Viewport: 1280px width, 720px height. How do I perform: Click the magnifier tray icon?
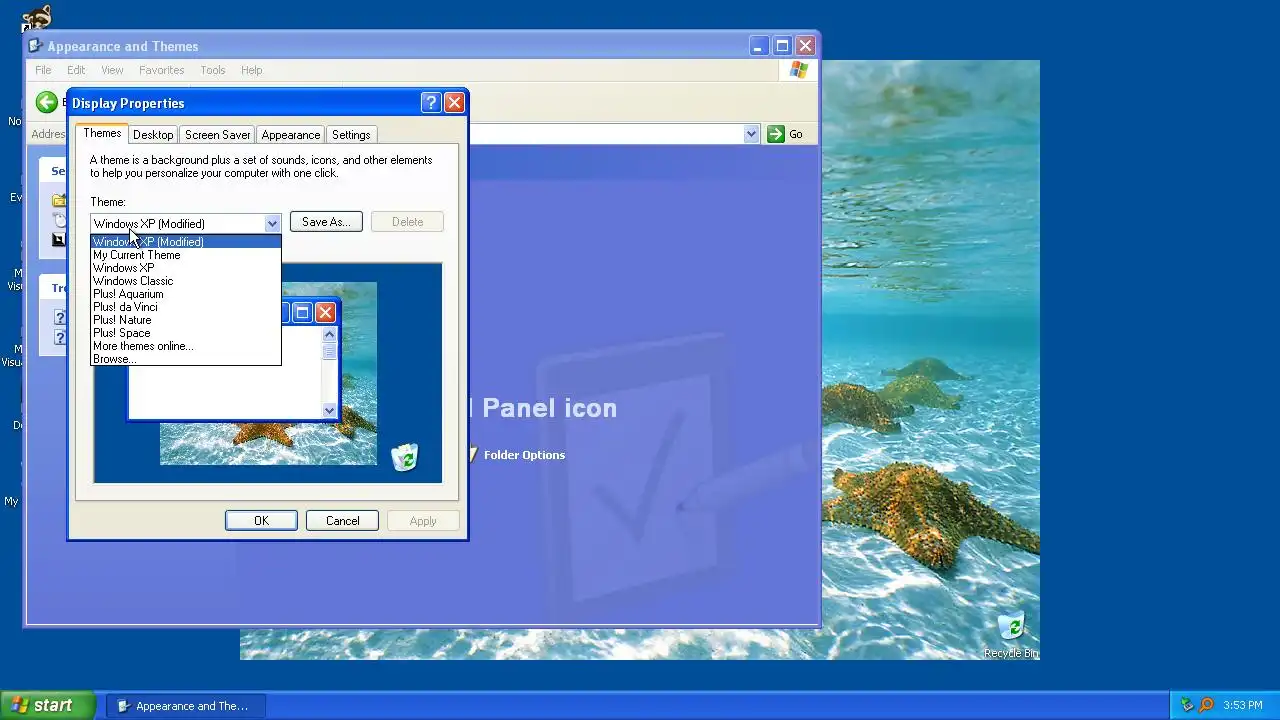click(x=1206, y=705)
